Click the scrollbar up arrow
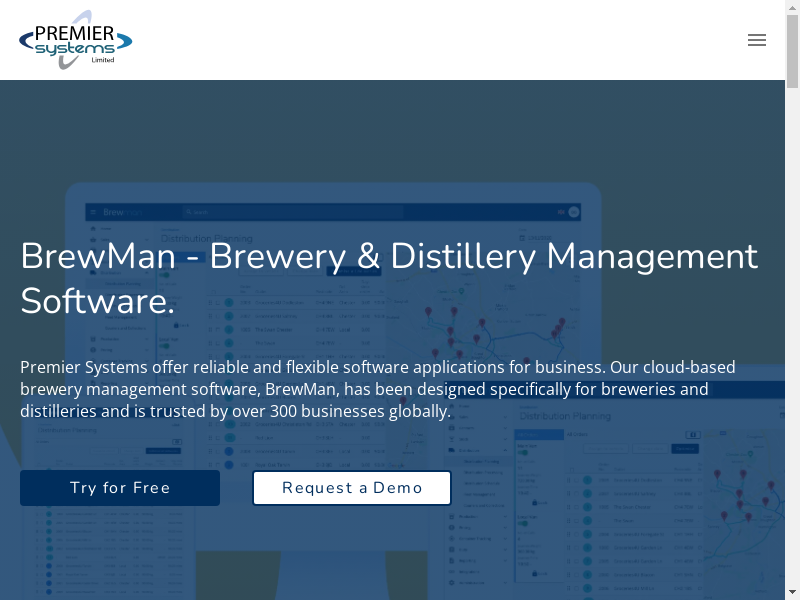800x600 pixels. tap(792, 7)
